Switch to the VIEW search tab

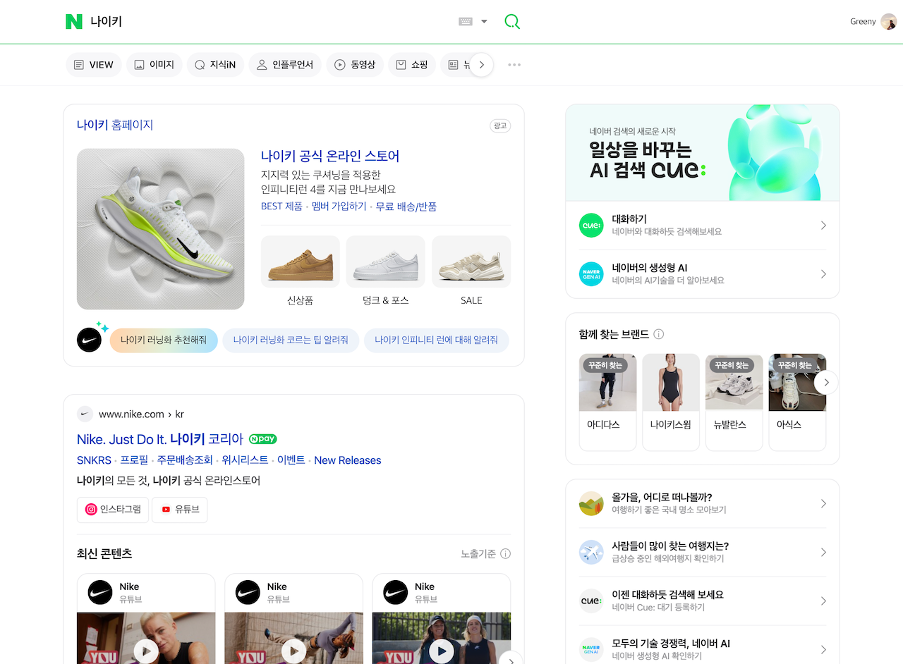tap(93, 64)
